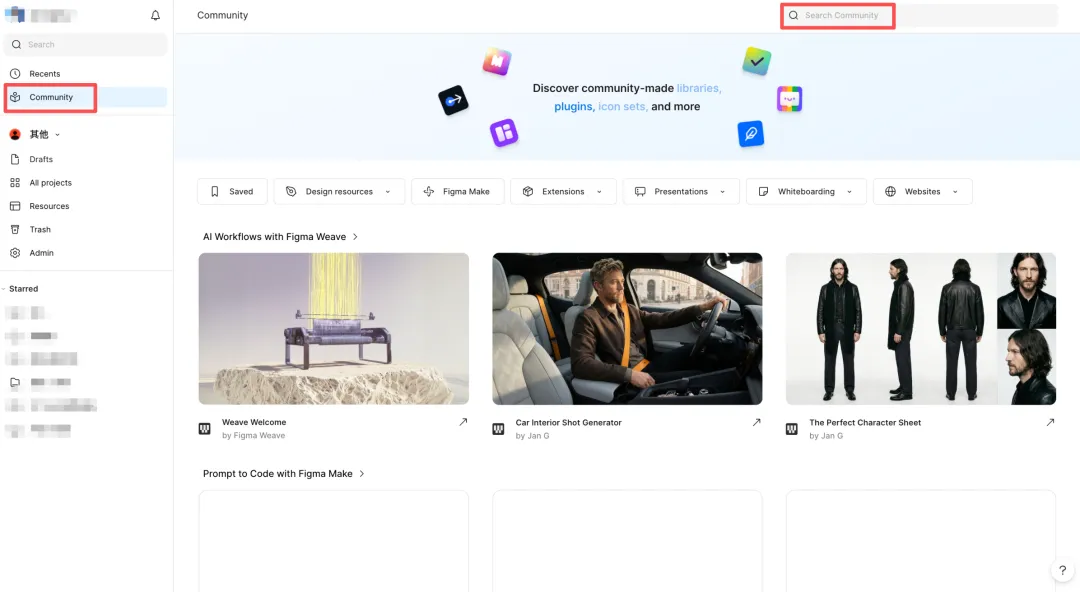
Task: Open Drafts in the sidebar
Action: [x=86, y=159]
